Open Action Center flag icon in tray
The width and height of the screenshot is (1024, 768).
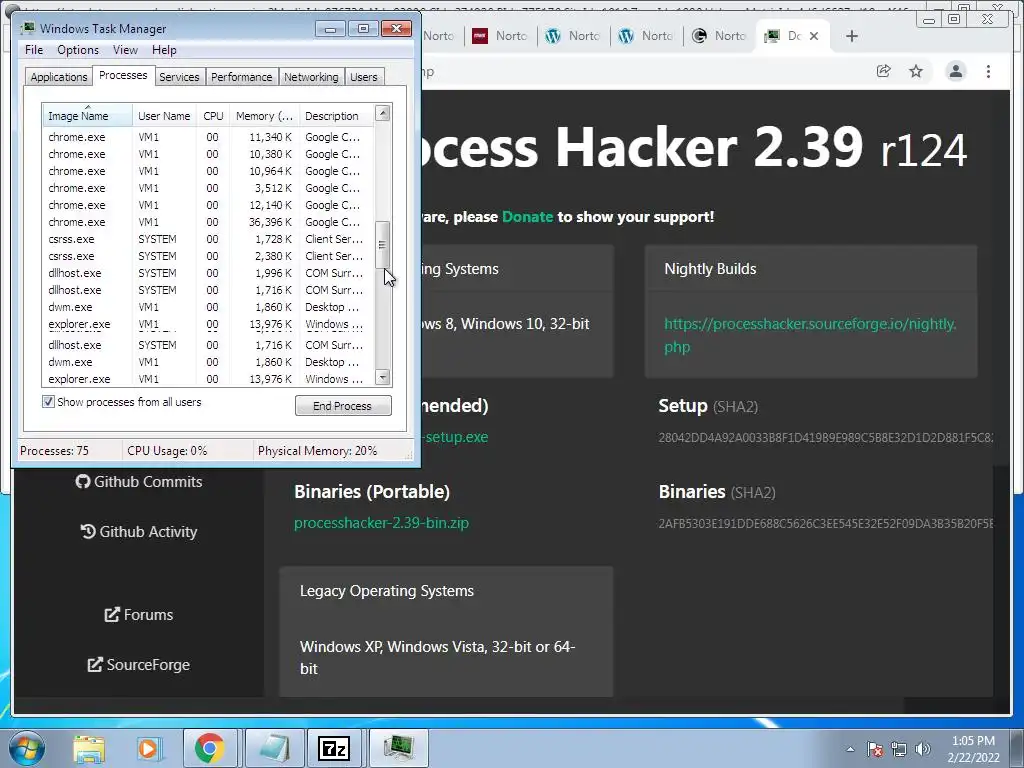pyautogui.click(x=875, y=749)
